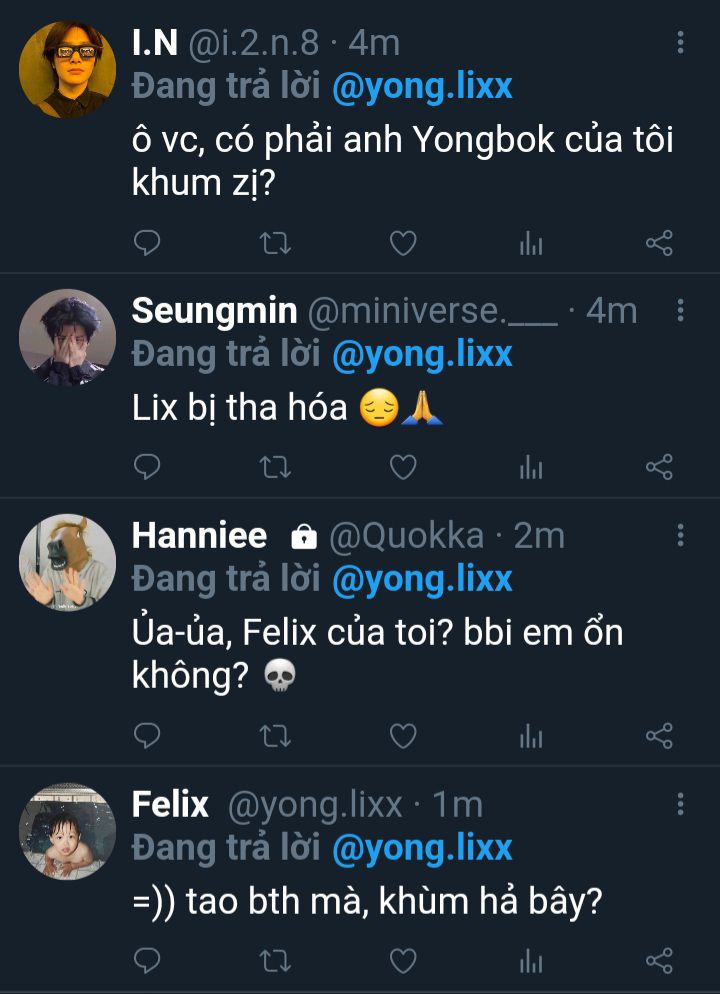
Task: Share Felix's tweet
Action: (x=659, y=962)
